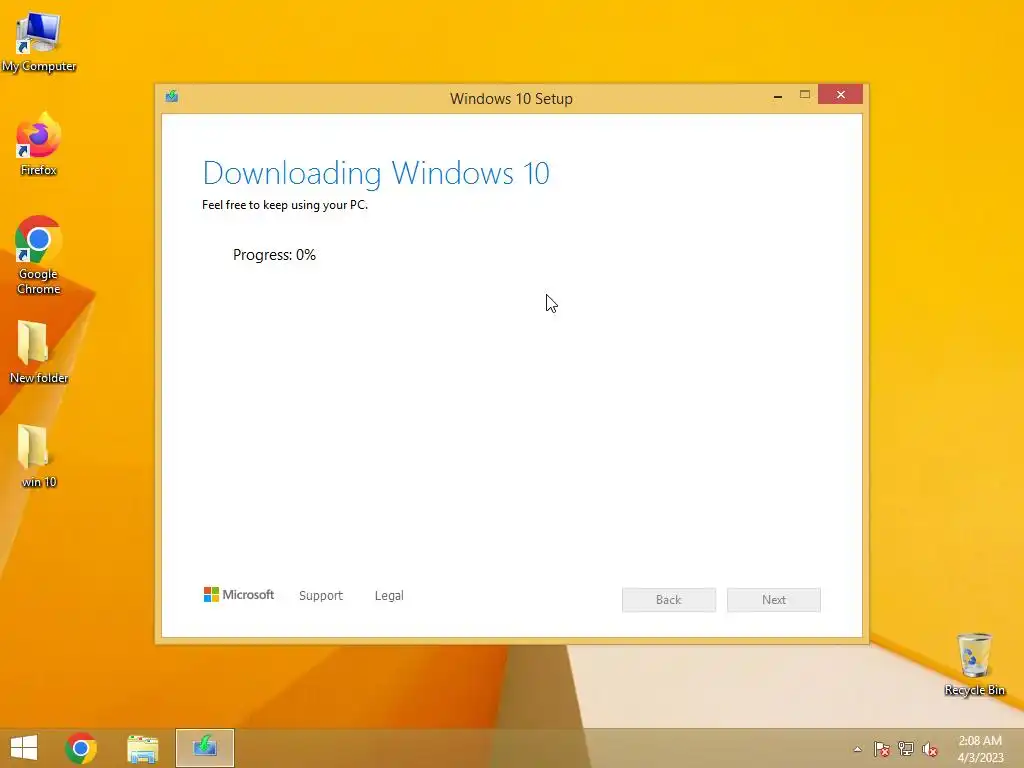Launch Firefox from the desktop
Image resolution: width=1024 pixels, height=768 pixels.
click(39, 144)
